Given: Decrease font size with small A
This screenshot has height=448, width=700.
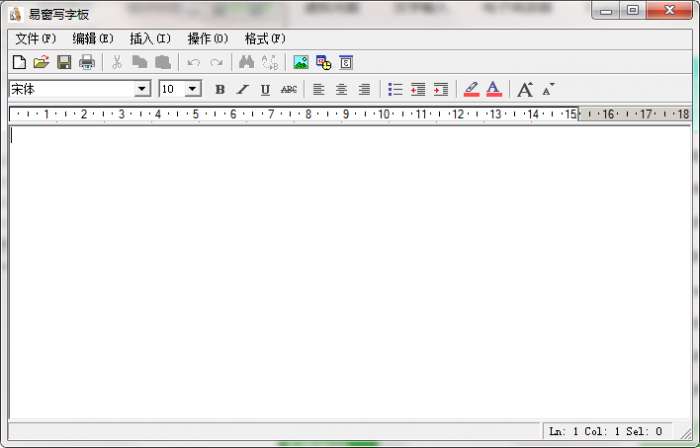Looking at the screenshot, I should pos(548,90).
